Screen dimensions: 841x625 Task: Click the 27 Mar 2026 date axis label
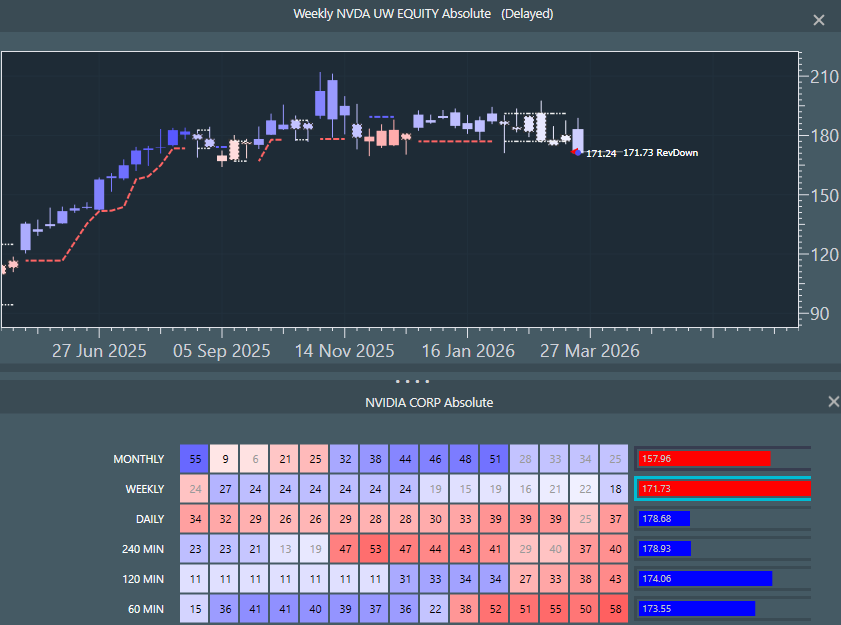pyautogui.click(x=589, y=351)
